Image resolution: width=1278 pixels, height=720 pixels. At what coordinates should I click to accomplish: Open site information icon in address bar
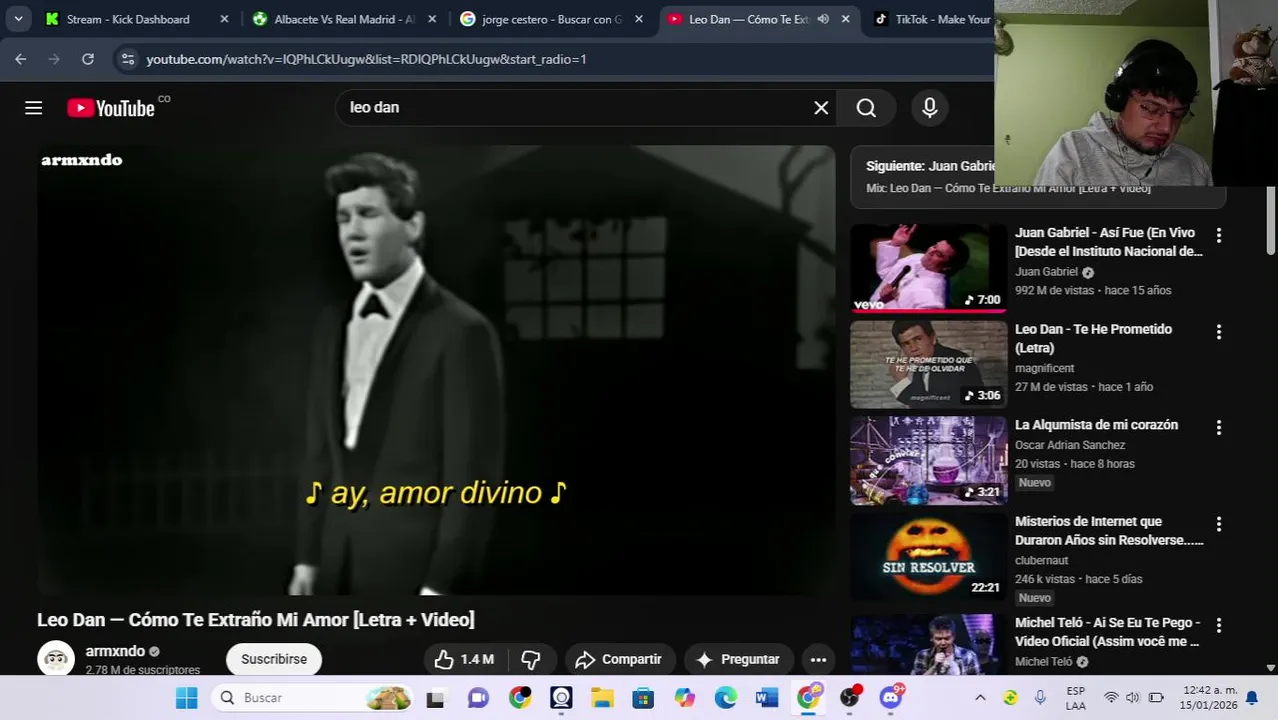click(127, 59)
